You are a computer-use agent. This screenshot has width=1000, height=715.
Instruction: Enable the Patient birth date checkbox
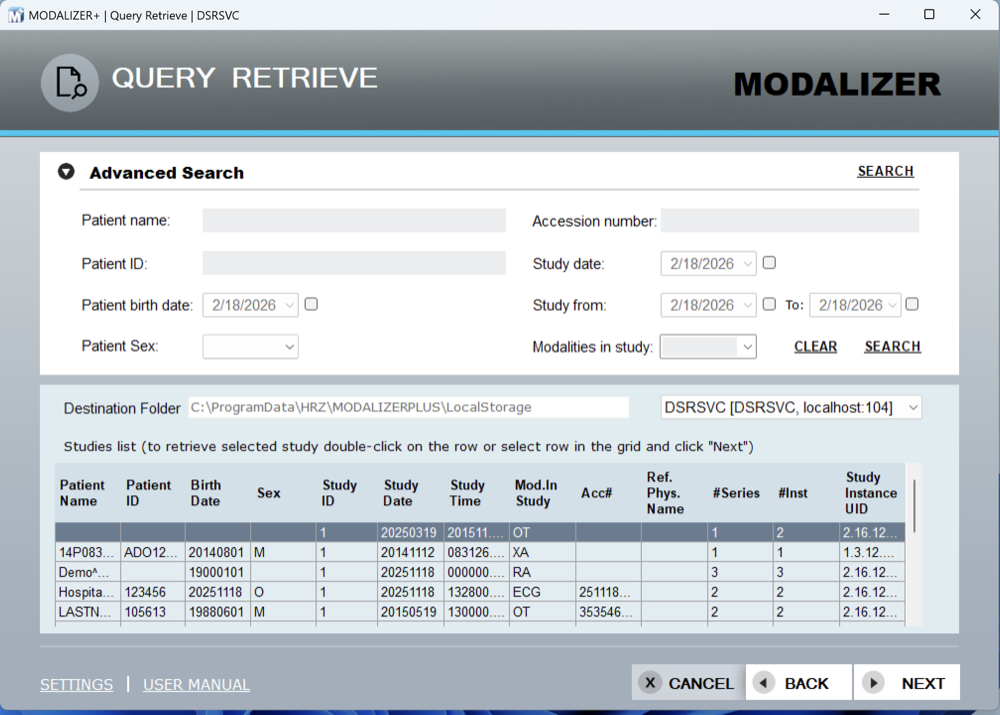point(311,304)
